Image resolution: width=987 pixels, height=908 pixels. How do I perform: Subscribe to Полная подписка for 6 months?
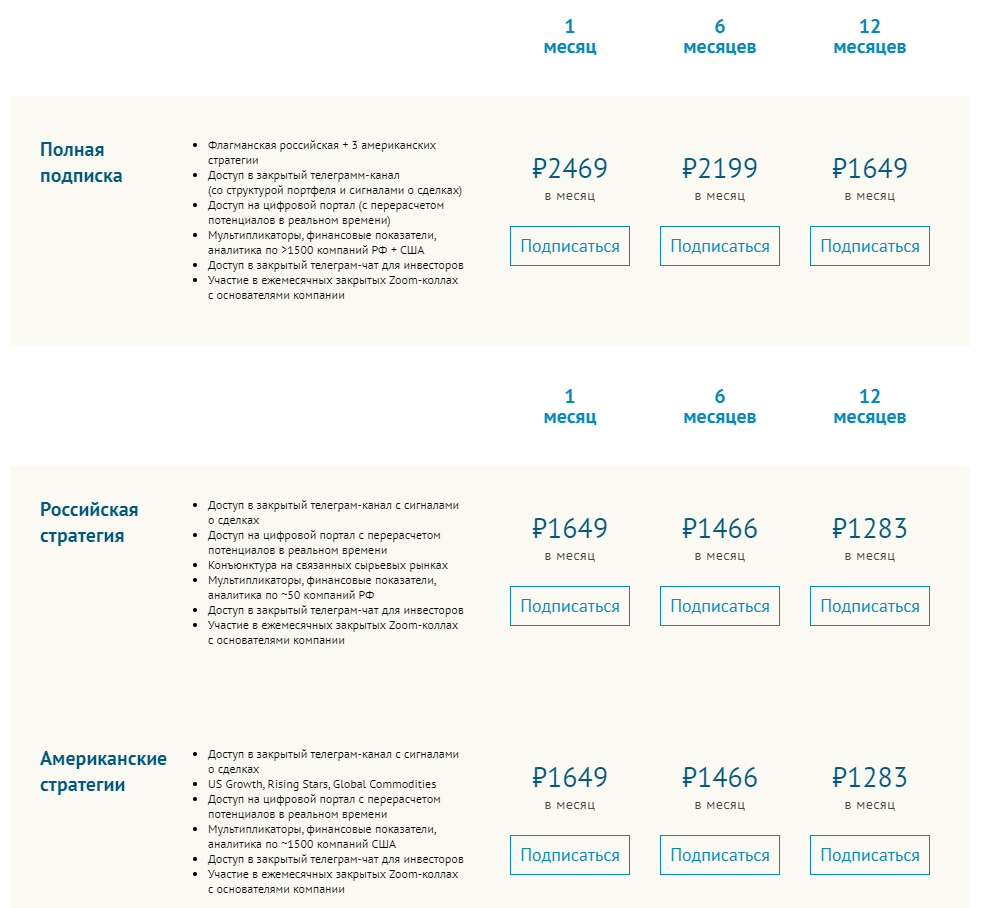(719, 246)
